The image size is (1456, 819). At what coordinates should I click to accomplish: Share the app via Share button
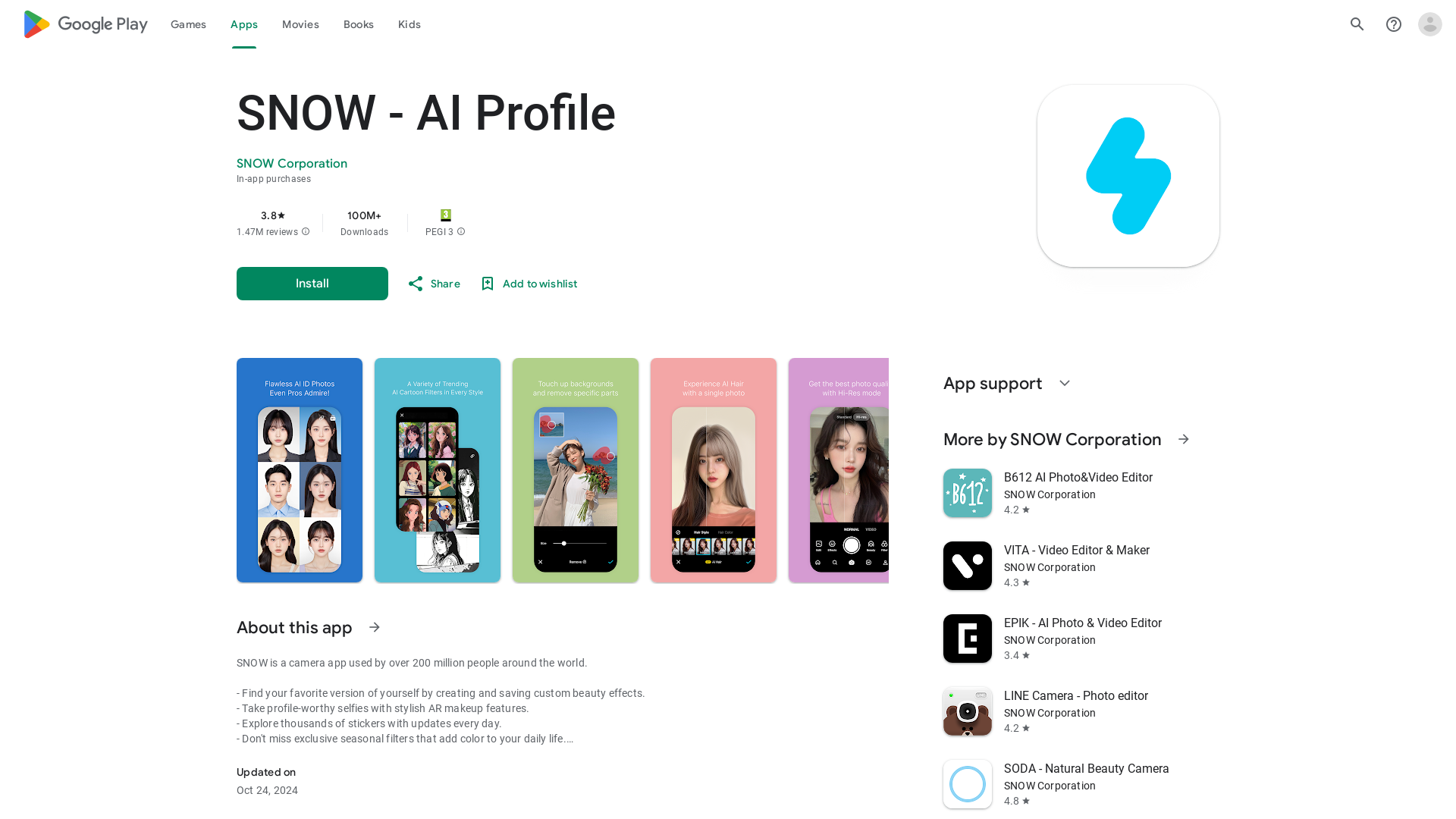[434, 284]
